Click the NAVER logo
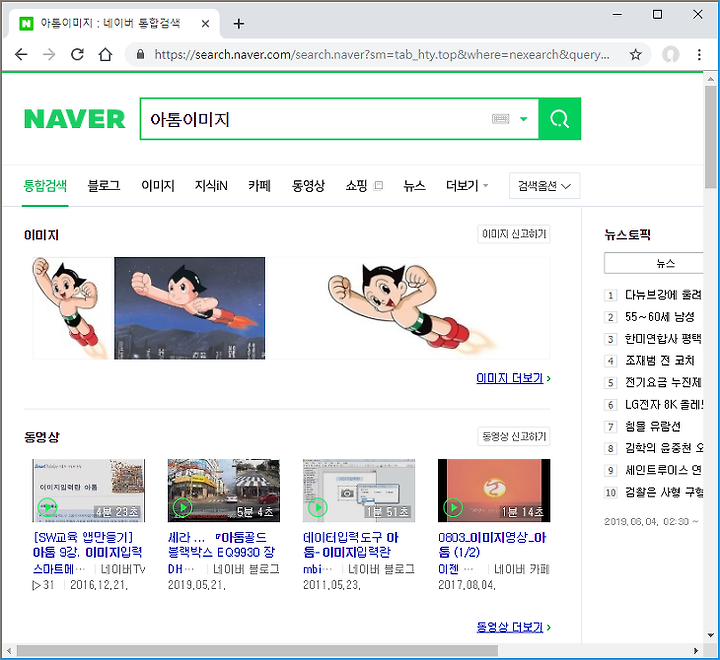 74,119
